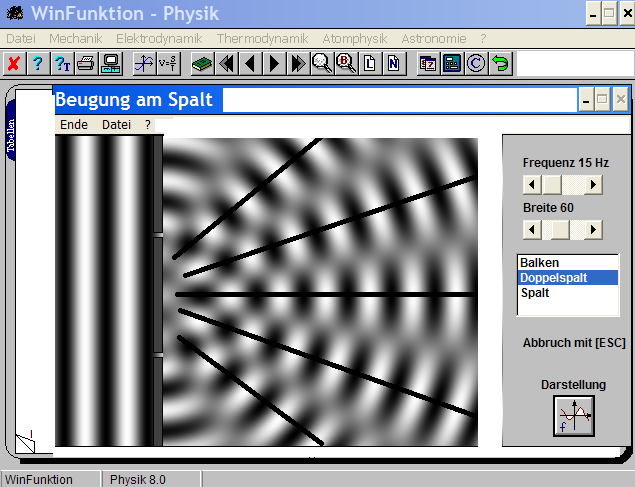This screenshot has width=635, height=487.
Task: Open the green book lexicon icon
Action: 202,64
